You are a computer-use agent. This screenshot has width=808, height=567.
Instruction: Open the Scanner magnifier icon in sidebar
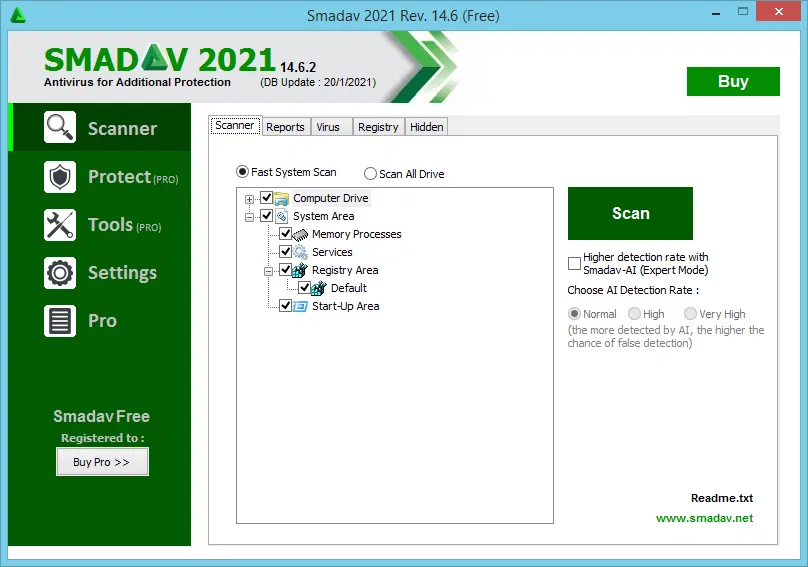click(60, 127)
